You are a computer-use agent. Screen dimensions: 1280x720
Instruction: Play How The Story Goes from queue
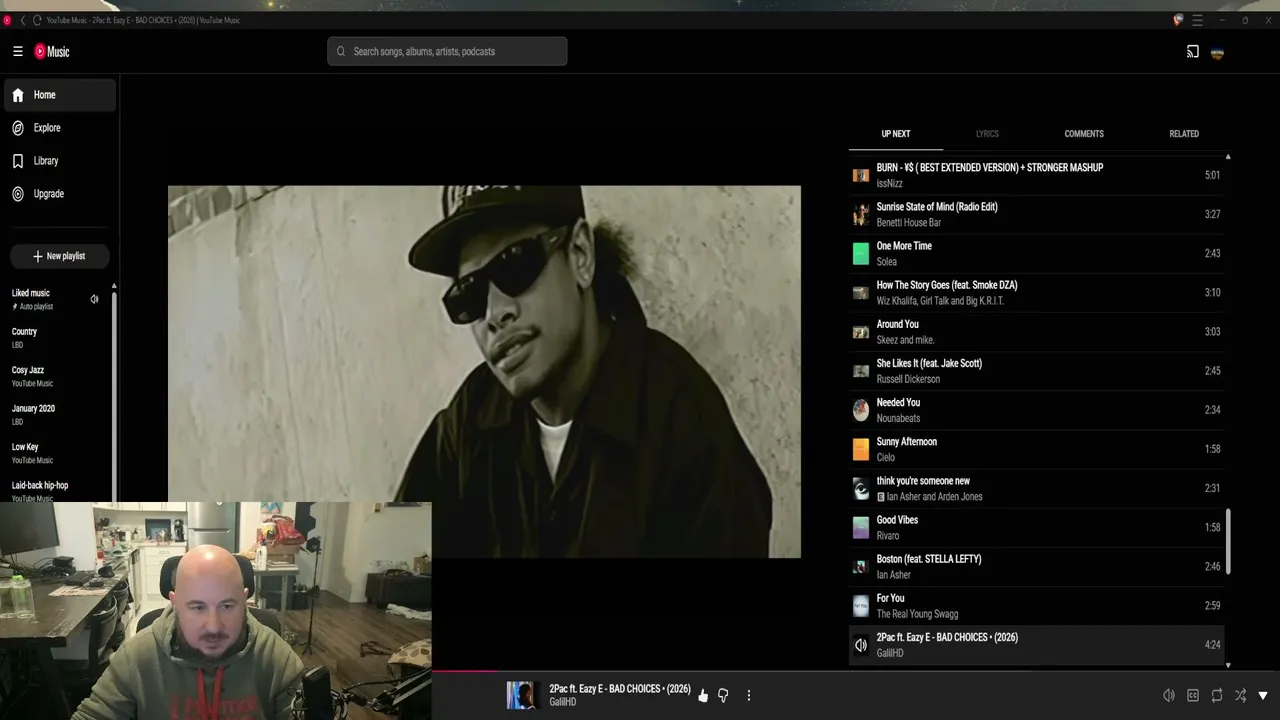pyautogui.click(x=1036, y=292)
